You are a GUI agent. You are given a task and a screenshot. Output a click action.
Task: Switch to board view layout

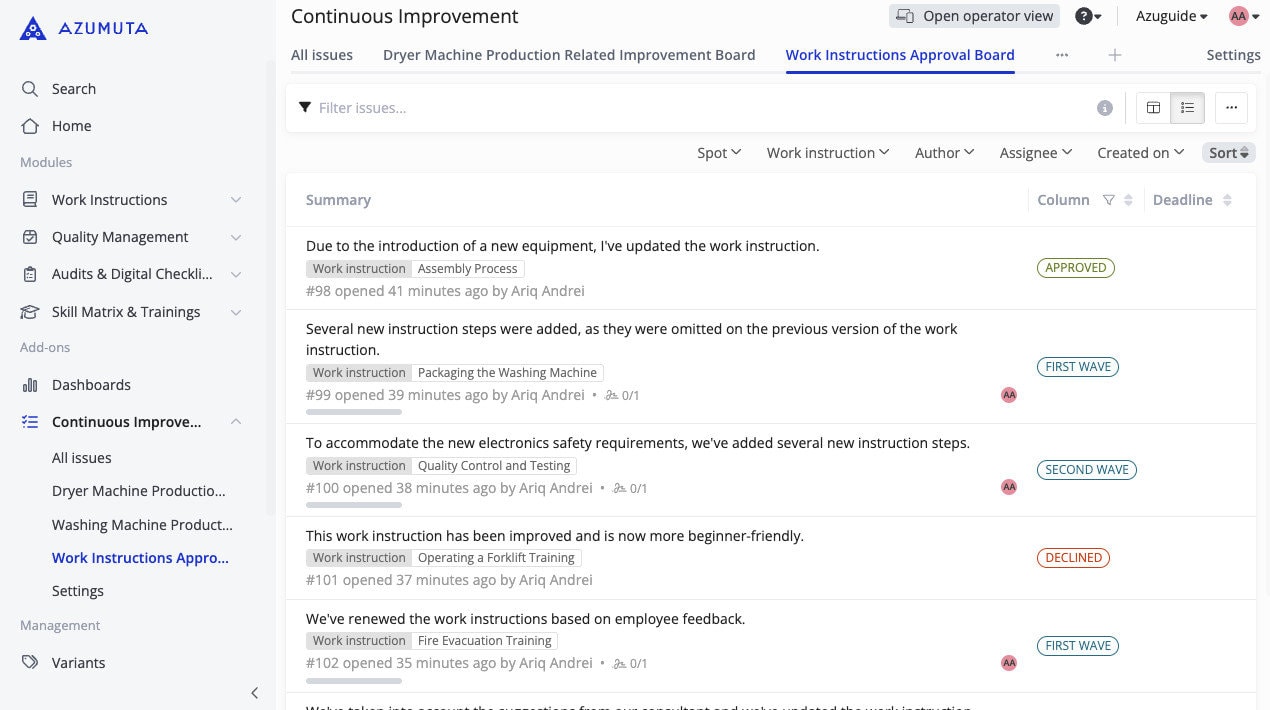[x=1153, y=108]
